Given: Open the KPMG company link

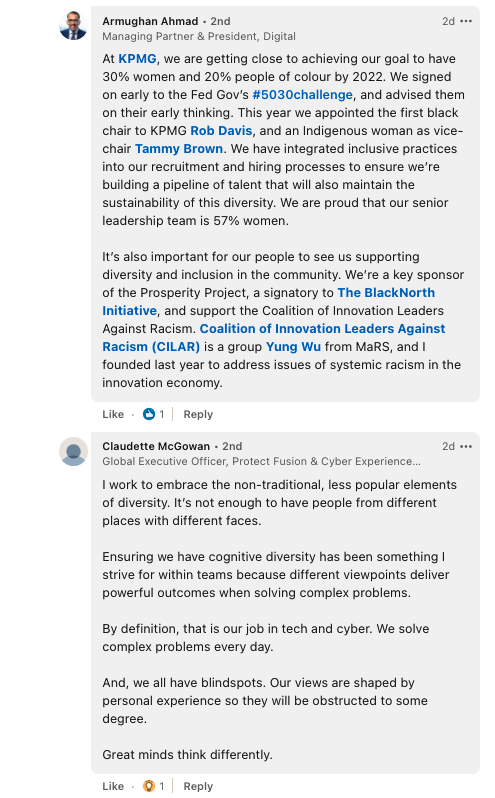Looking at the screenshot, I should 137,59.
